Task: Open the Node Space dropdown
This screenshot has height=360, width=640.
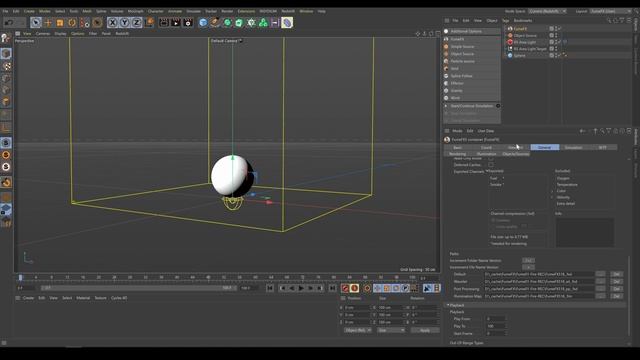Action: click(x=547, y=11)
